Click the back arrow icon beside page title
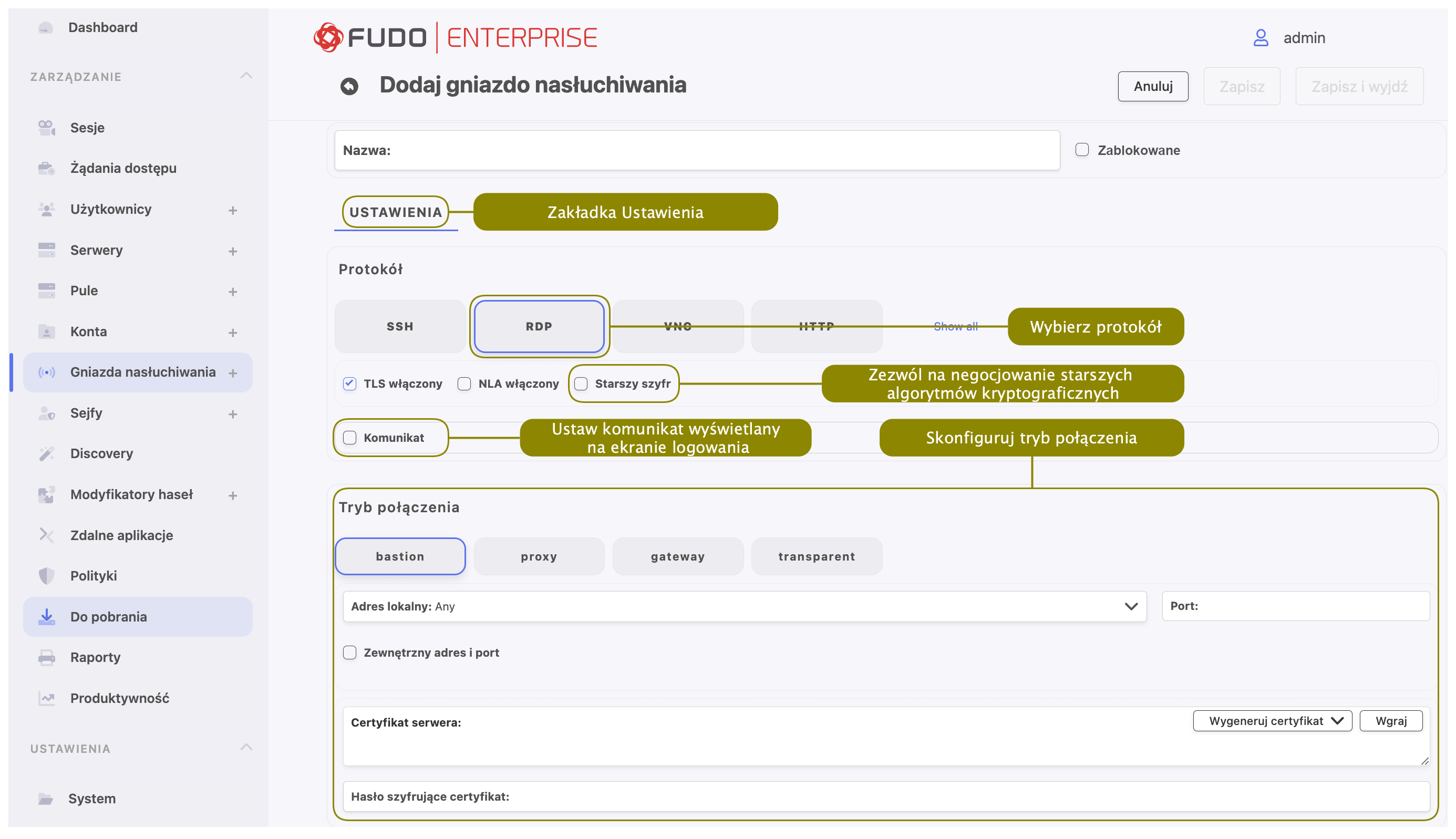This screenshot has height=839, width=1456. (349, 86)
